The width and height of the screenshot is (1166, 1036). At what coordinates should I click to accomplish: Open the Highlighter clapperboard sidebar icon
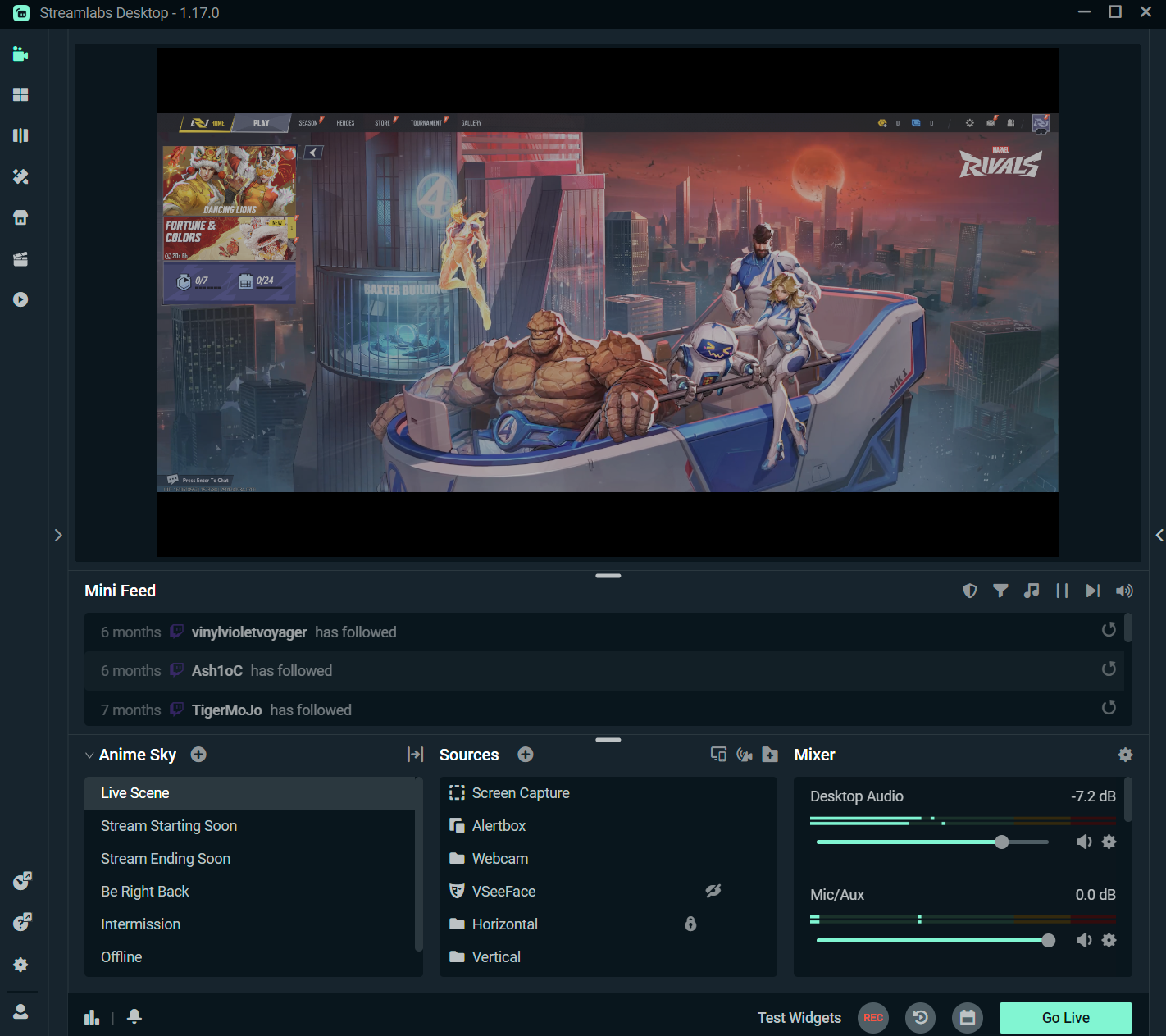click(x=20, y=258)
